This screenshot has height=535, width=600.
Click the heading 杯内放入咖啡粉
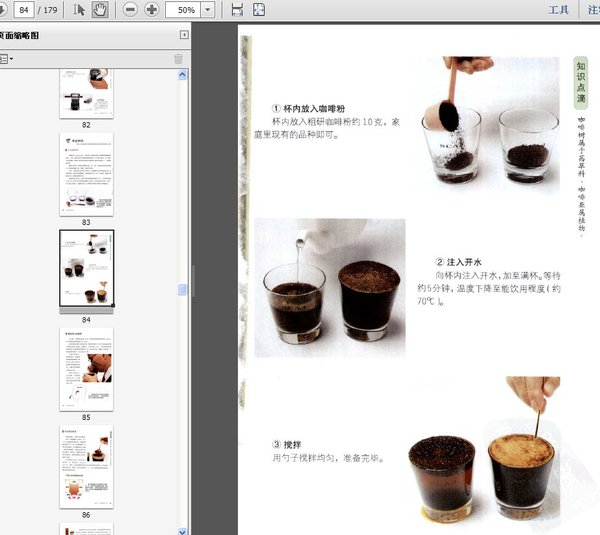(314, 109)
